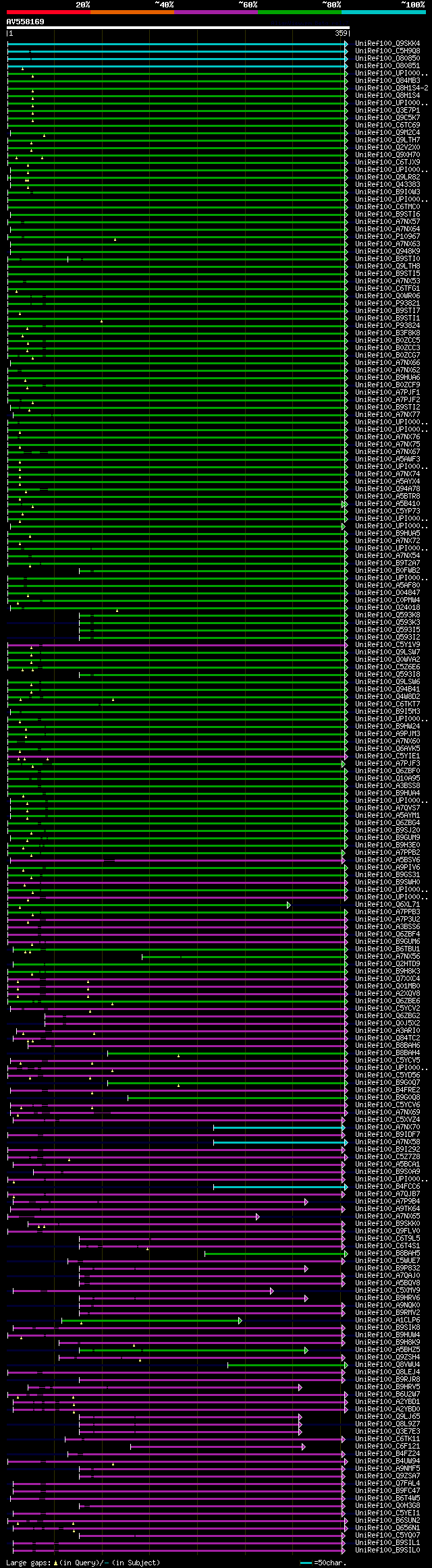The image size is (432, 1568).
Task: Click the UniRef100_B6U2W7 label
Action: click(387, 1395)
